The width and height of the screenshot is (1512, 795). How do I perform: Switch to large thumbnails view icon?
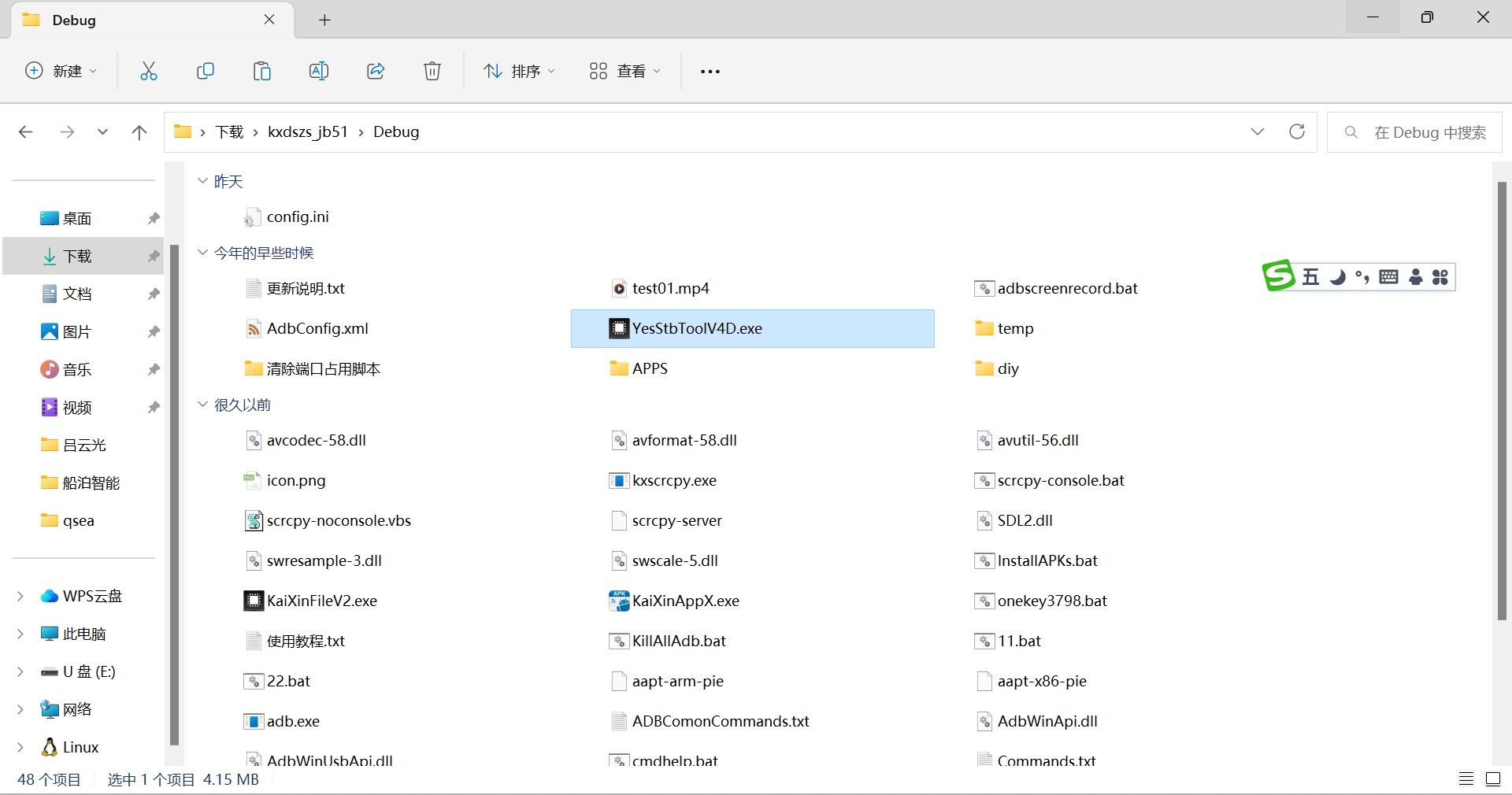click(1492, 779)
